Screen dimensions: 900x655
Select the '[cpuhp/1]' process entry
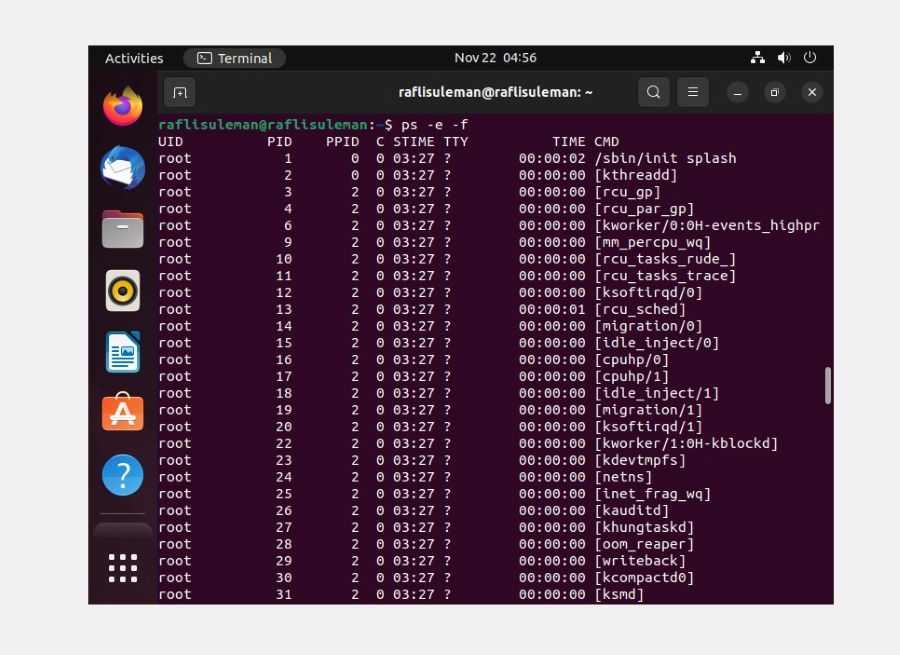(x=632, y=377)
